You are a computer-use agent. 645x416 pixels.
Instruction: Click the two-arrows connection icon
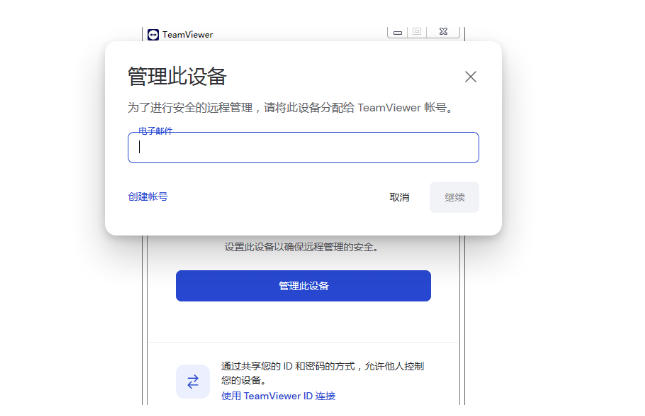point(193,381)
